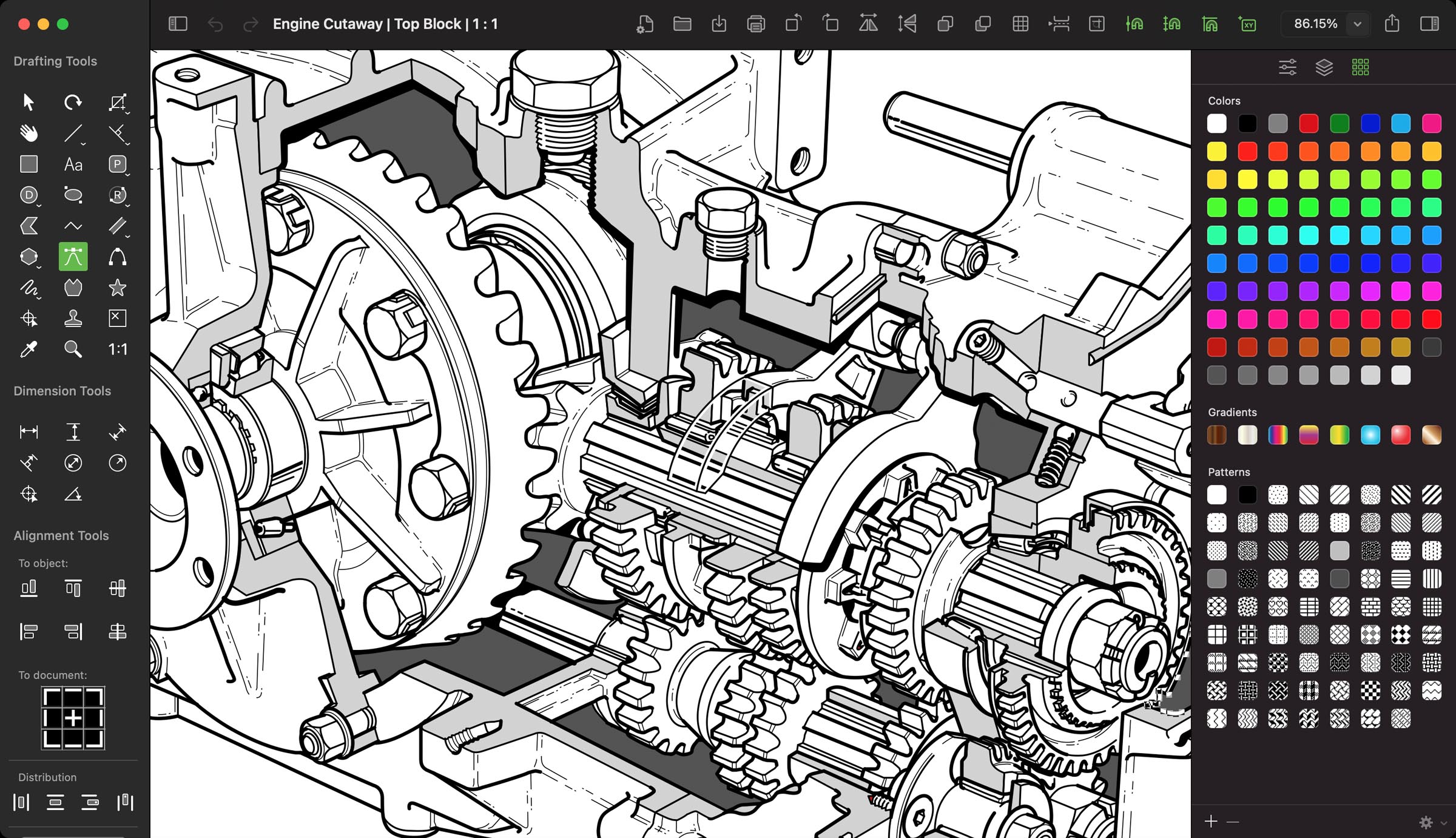Viewport: 1456px width, 838px height.
Task: Pick the white color swatch in Colors
Action: pyautogui.click(x=1216, y=123)
